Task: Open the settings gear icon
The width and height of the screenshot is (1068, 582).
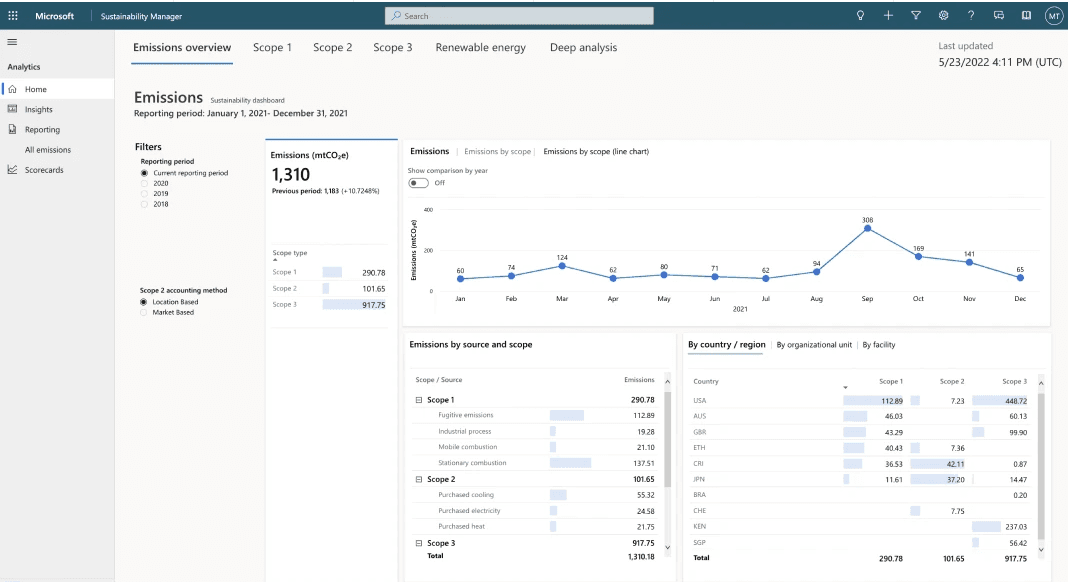Action: [943, 16]
